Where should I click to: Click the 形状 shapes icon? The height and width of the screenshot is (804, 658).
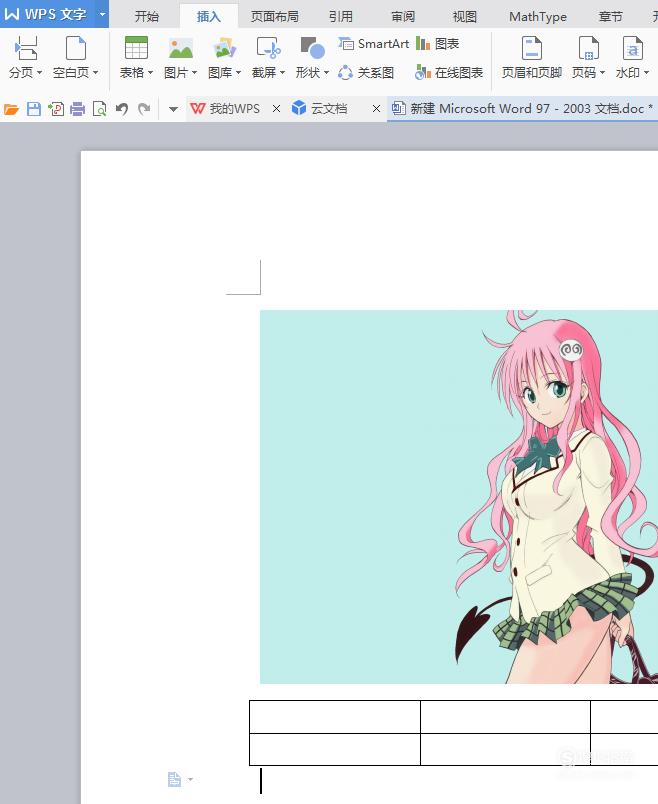(x=312, y=49)
